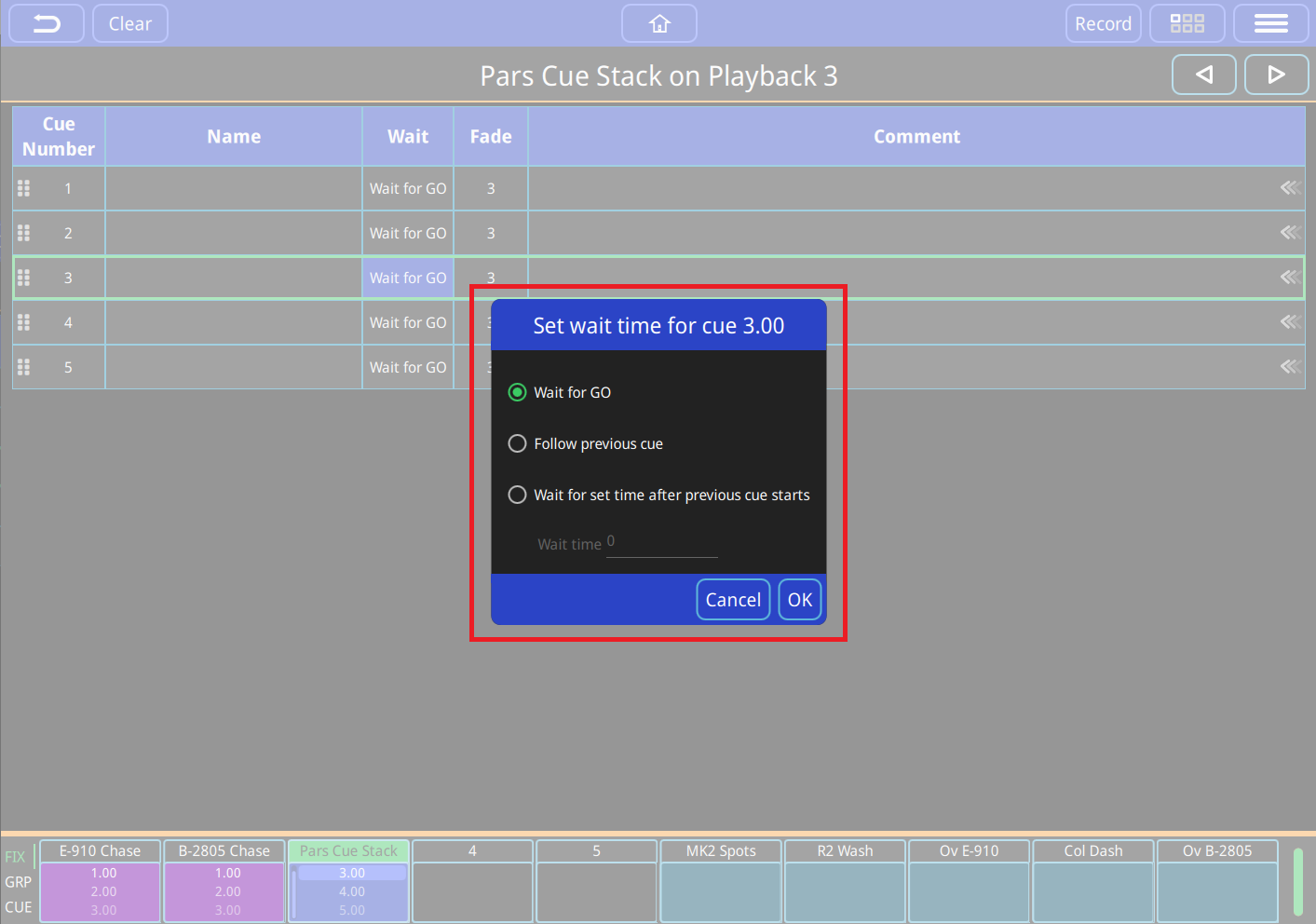This screenshot has width=1316, height=924.
Task: Grab the drag handle for cue 1
Action: pos(24,188)
